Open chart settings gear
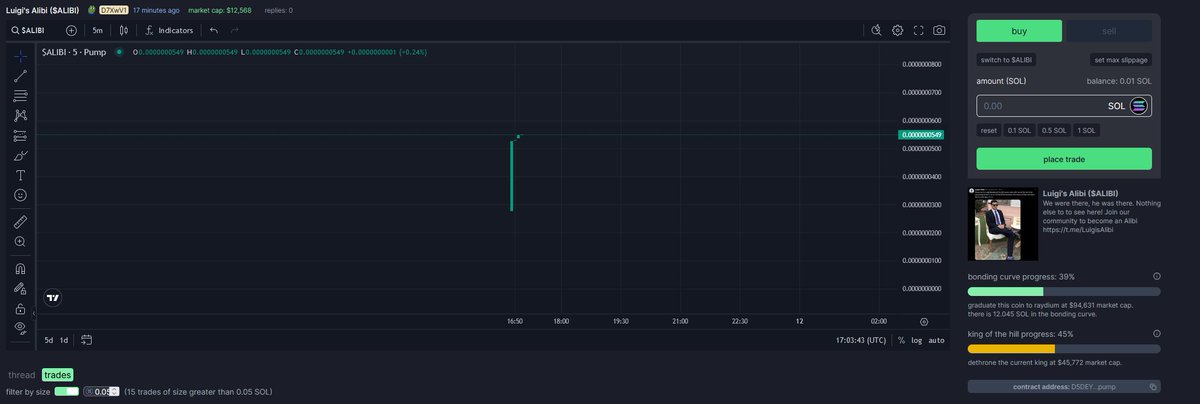Viewport: 1200px width, 404px height. point(898,30)
